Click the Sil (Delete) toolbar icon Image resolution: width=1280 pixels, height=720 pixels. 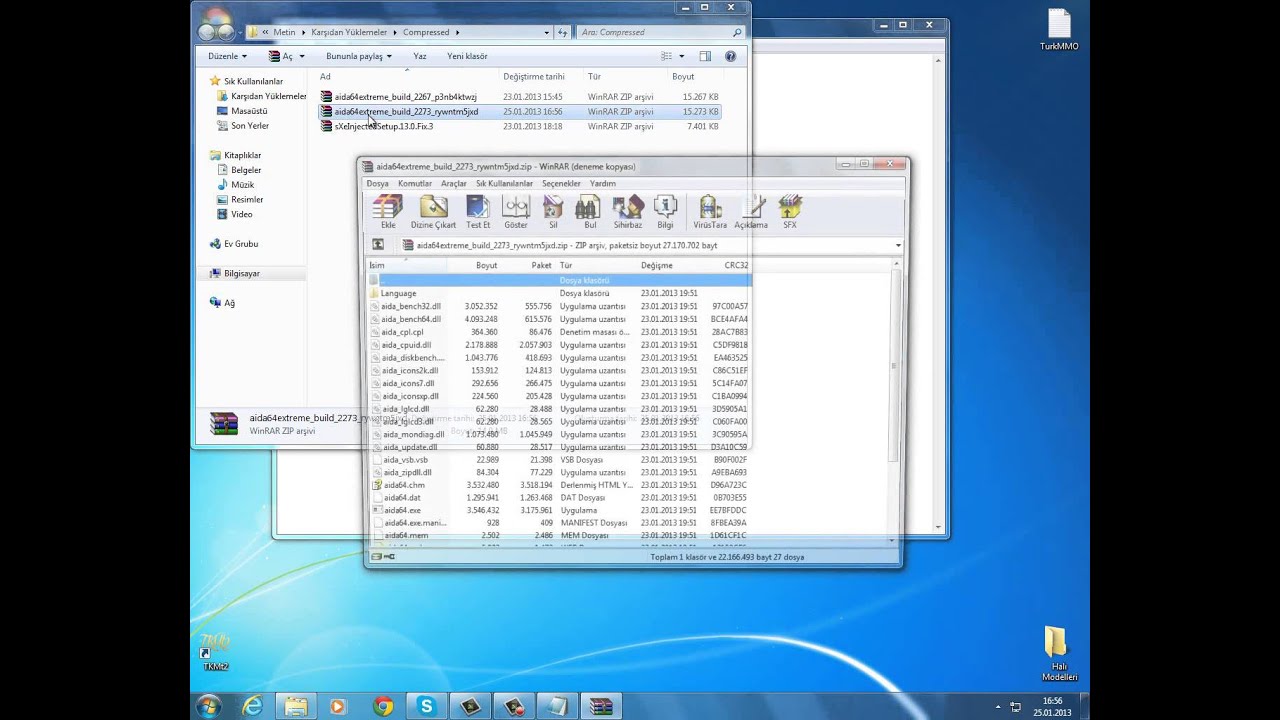tap(553, 211)
